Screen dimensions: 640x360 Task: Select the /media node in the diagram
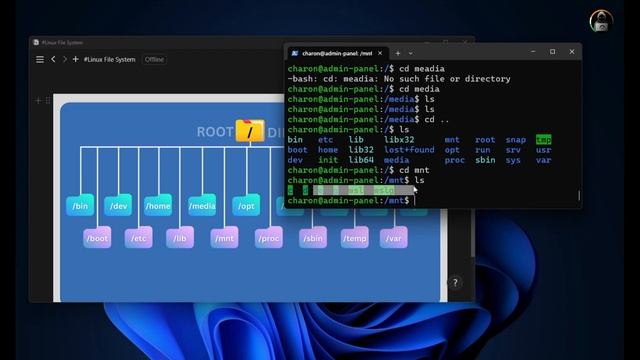202,206
